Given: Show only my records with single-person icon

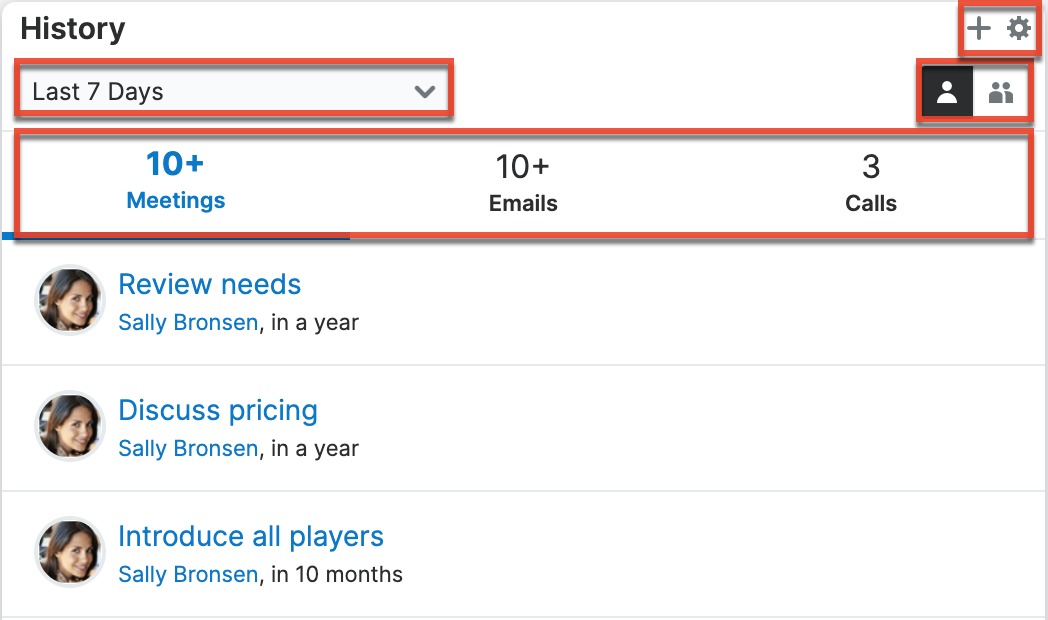Looking at the screenshot, I should (947, 93).
